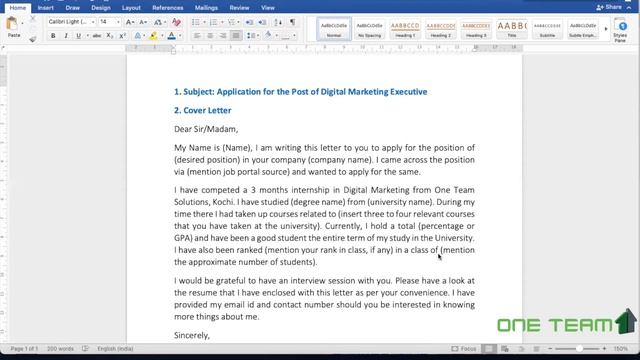Toggle bold formatting
The height and width of the screenshot is (360, 640).
click(x=53, y=36)
